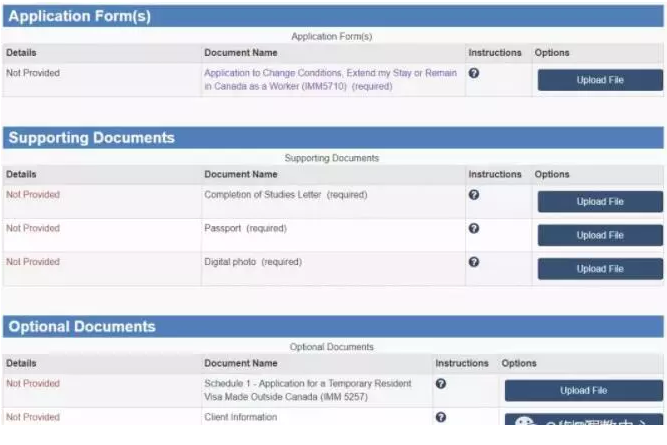Open help icon for IMM5710 application form
The height and width of the screenshot is (445, 667).
(474, 74)
